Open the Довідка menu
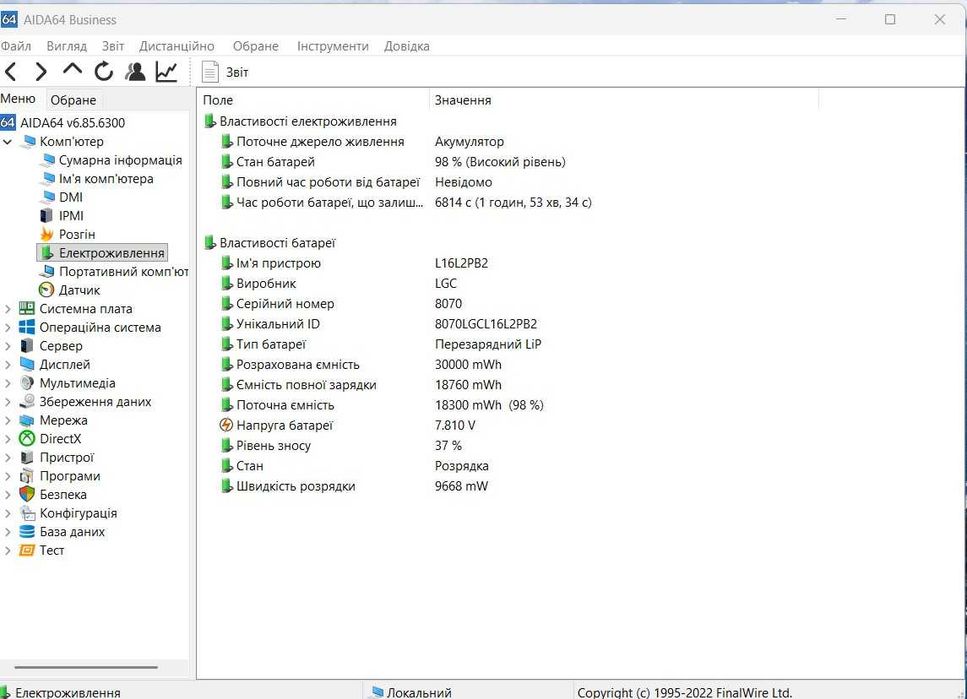 [406, 46]
